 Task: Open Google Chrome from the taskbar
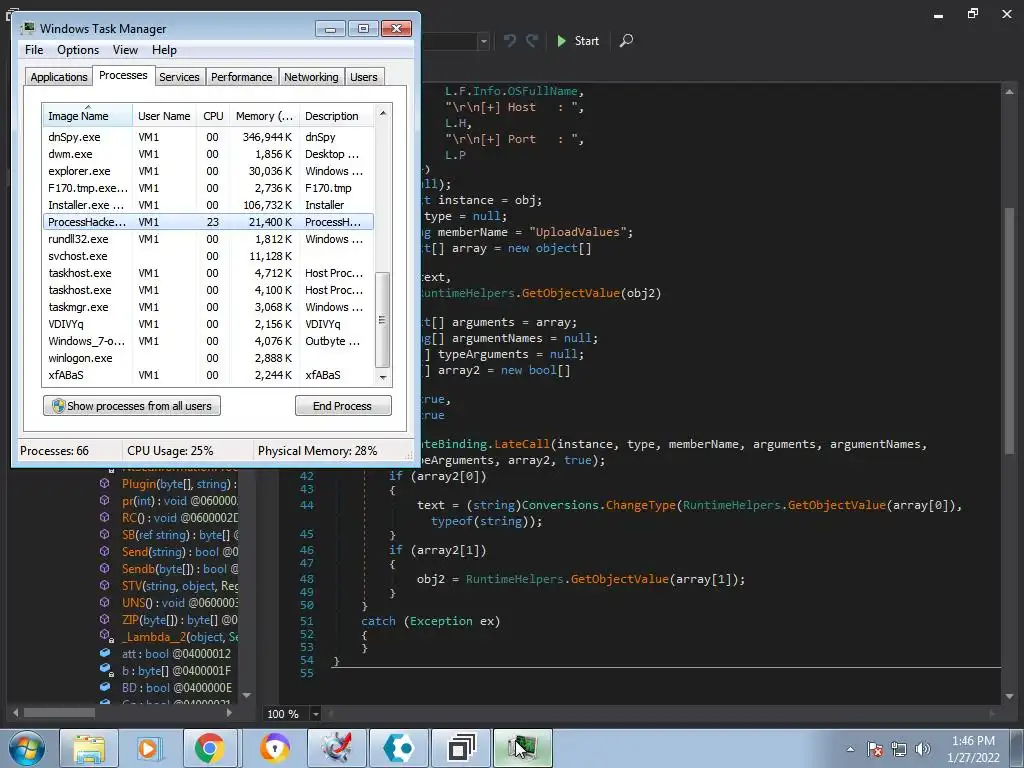pyautogui.click(x=210, y=748)
